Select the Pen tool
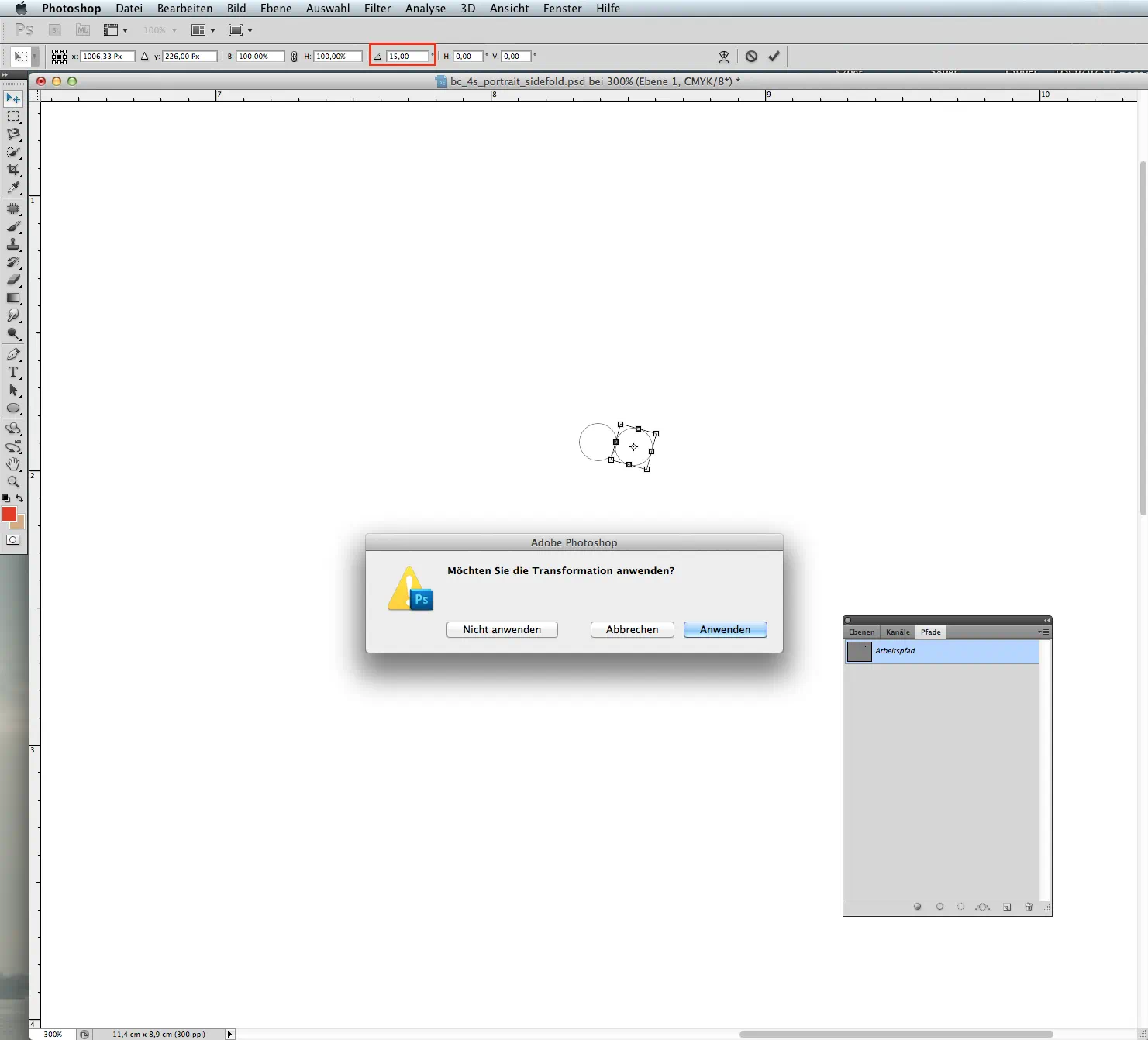Viewport: 1148px width, 1040px height. tap(13, 354)
